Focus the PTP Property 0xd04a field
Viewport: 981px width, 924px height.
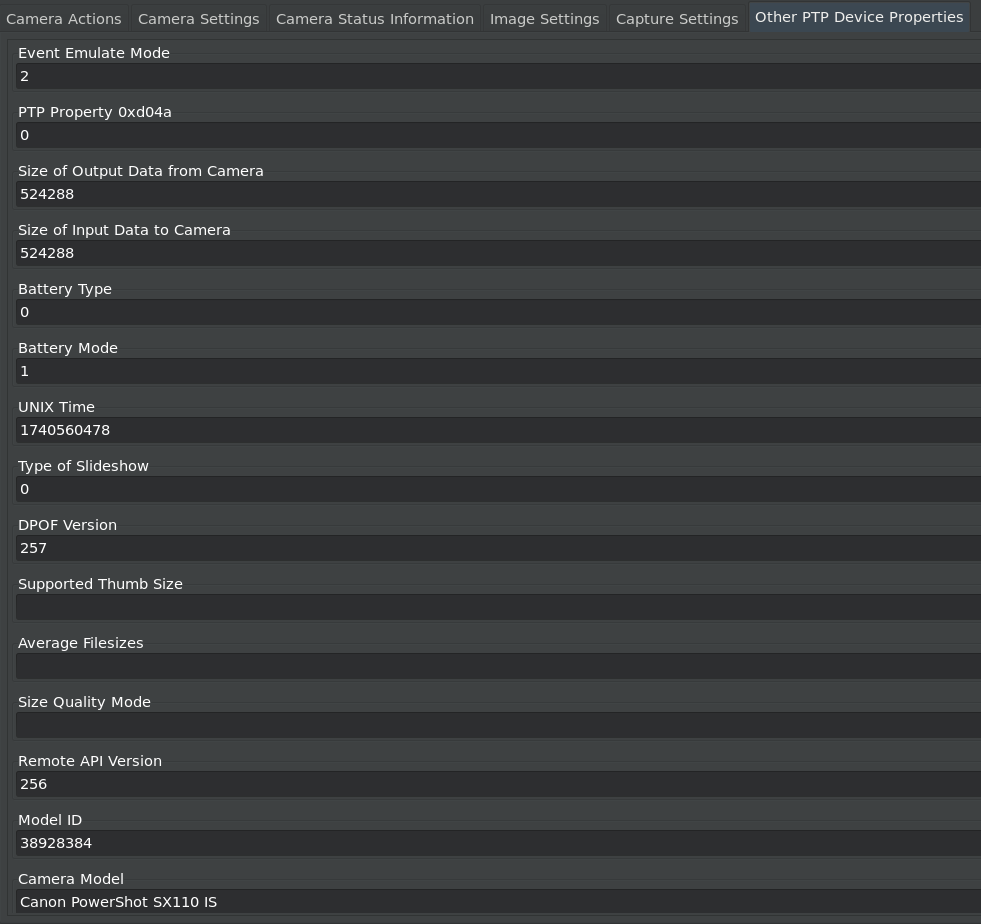pyautogui.click(x=498, y=135)
